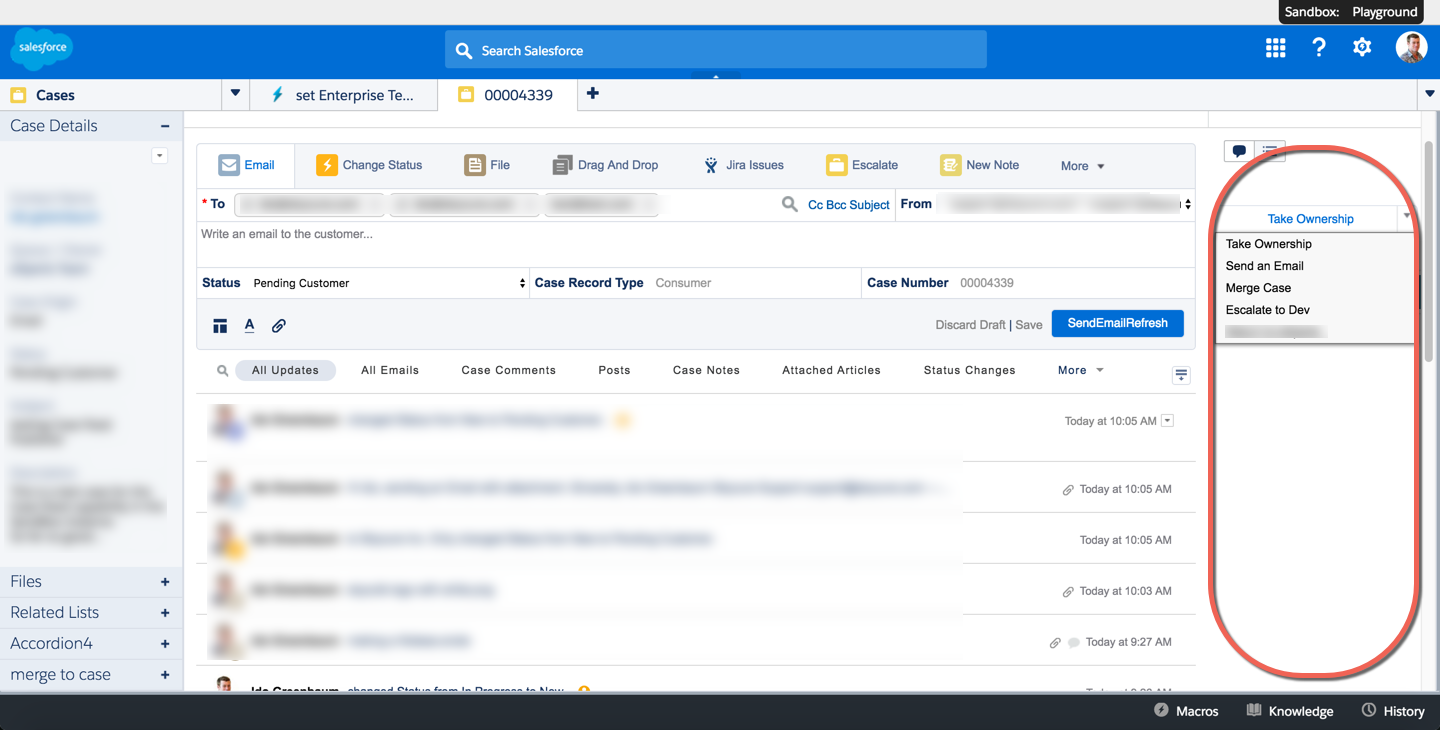This screenshot has height=730, width=1440.
Task: Click the Take Ownership button
Action: [1310, 219]
